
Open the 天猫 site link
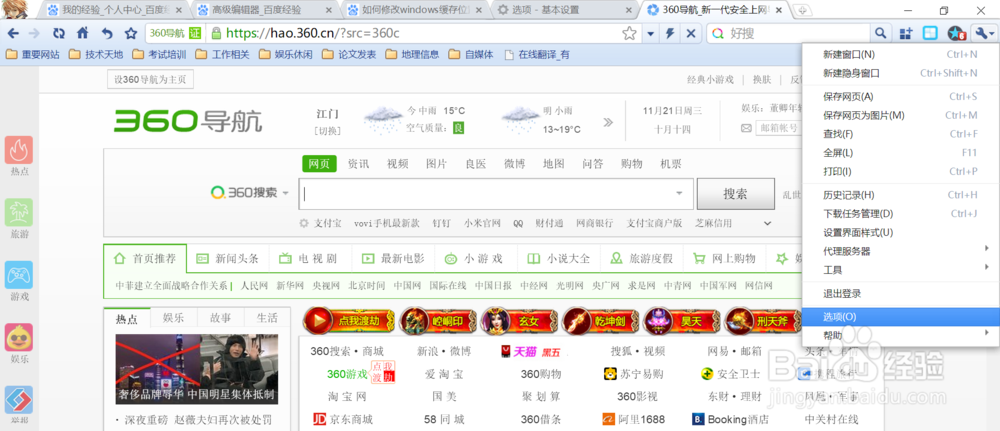(x=524, y=351)
